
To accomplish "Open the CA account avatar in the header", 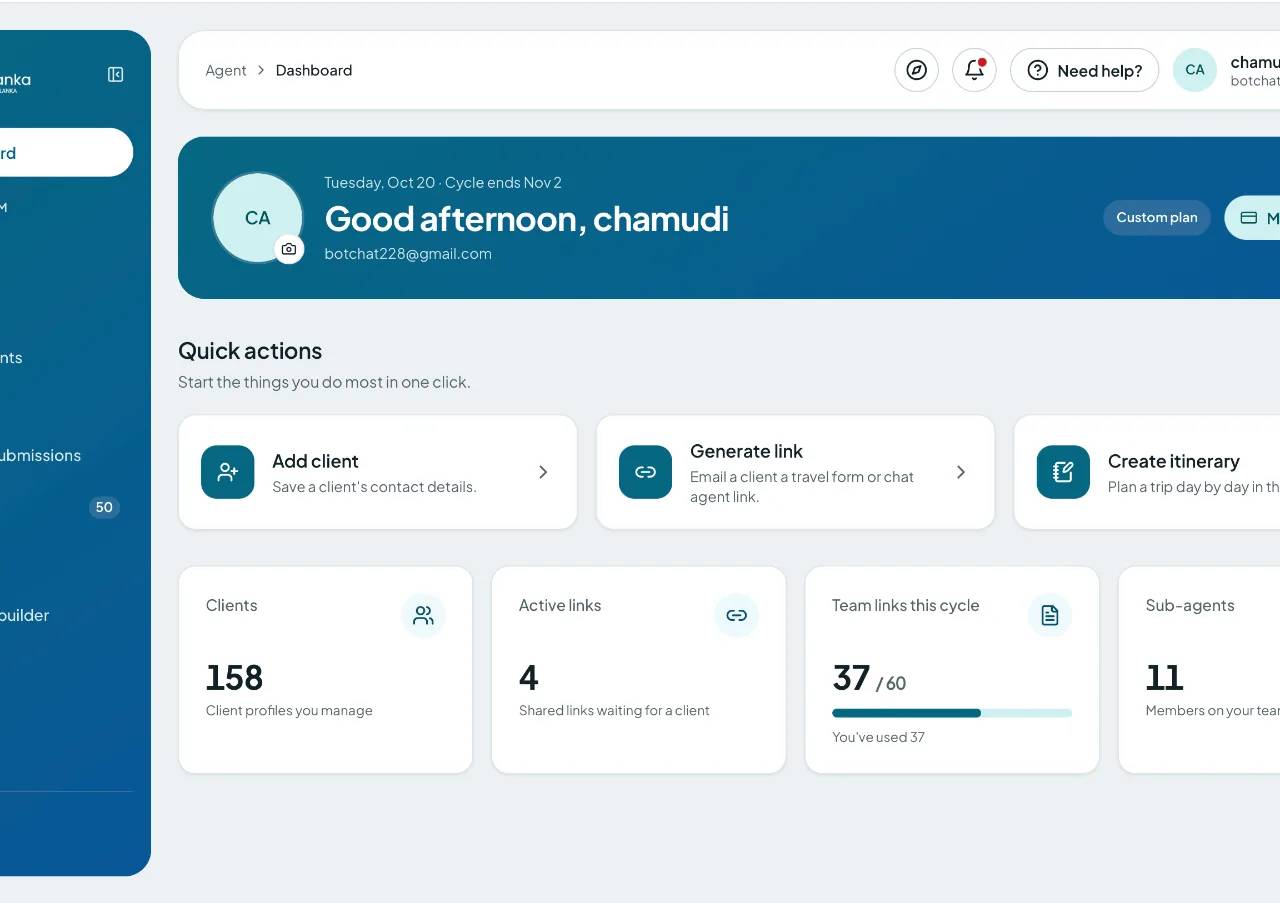I will point(1194,70).
